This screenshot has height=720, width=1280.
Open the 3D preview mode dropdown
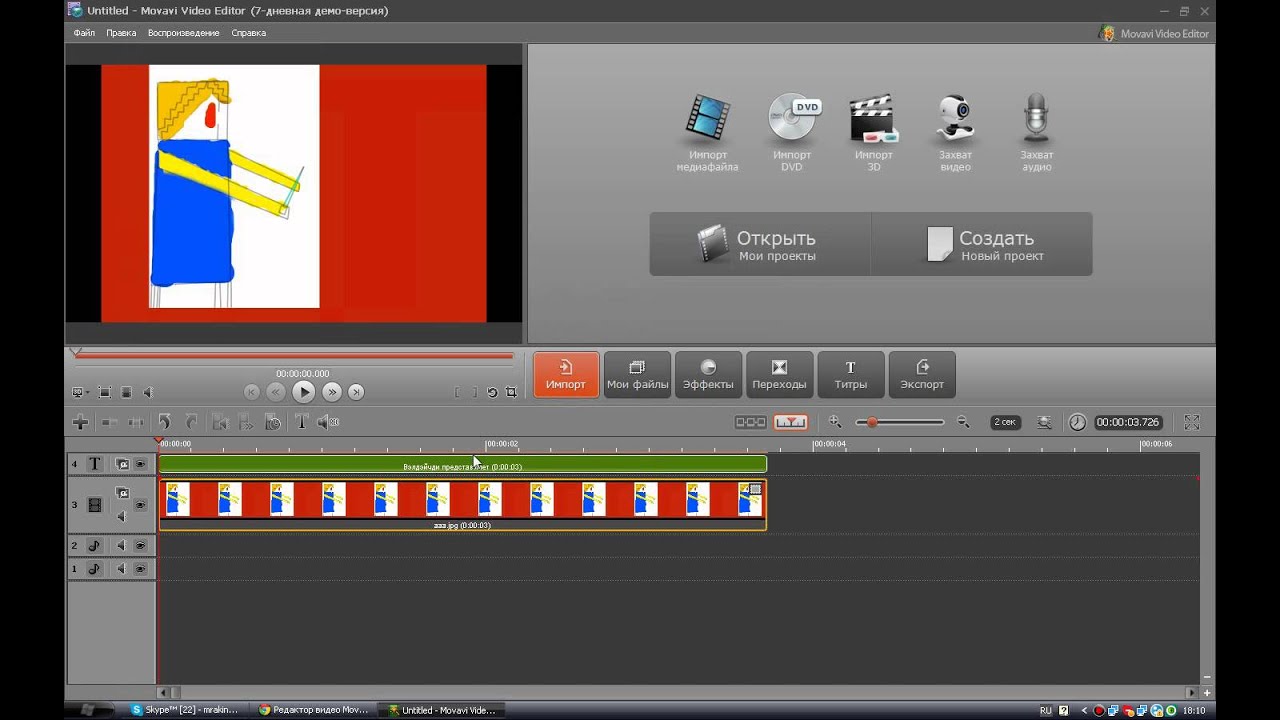81,393
